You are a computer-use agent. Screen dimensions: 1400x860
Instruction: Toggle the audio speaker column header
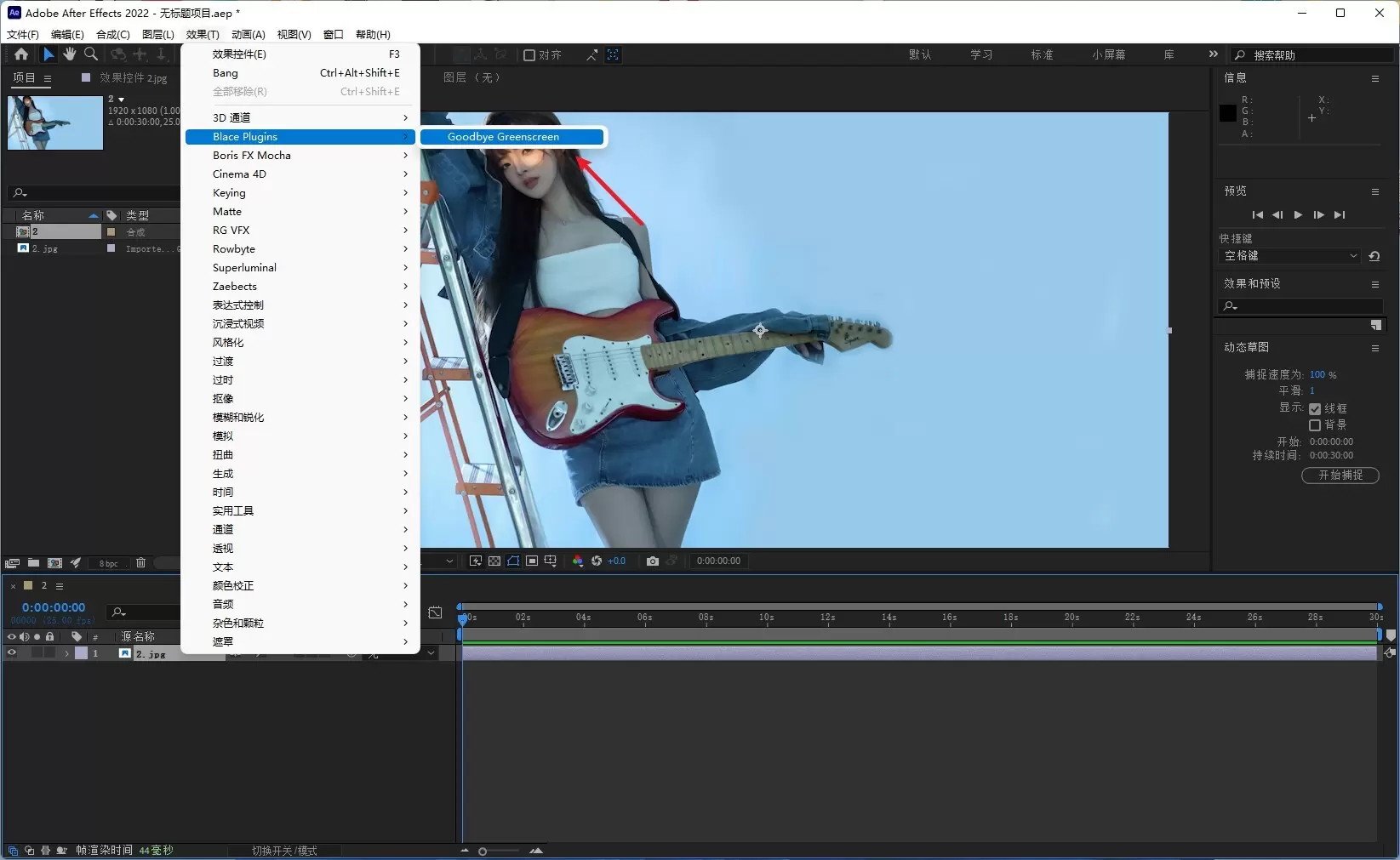[x=24, y=636]
